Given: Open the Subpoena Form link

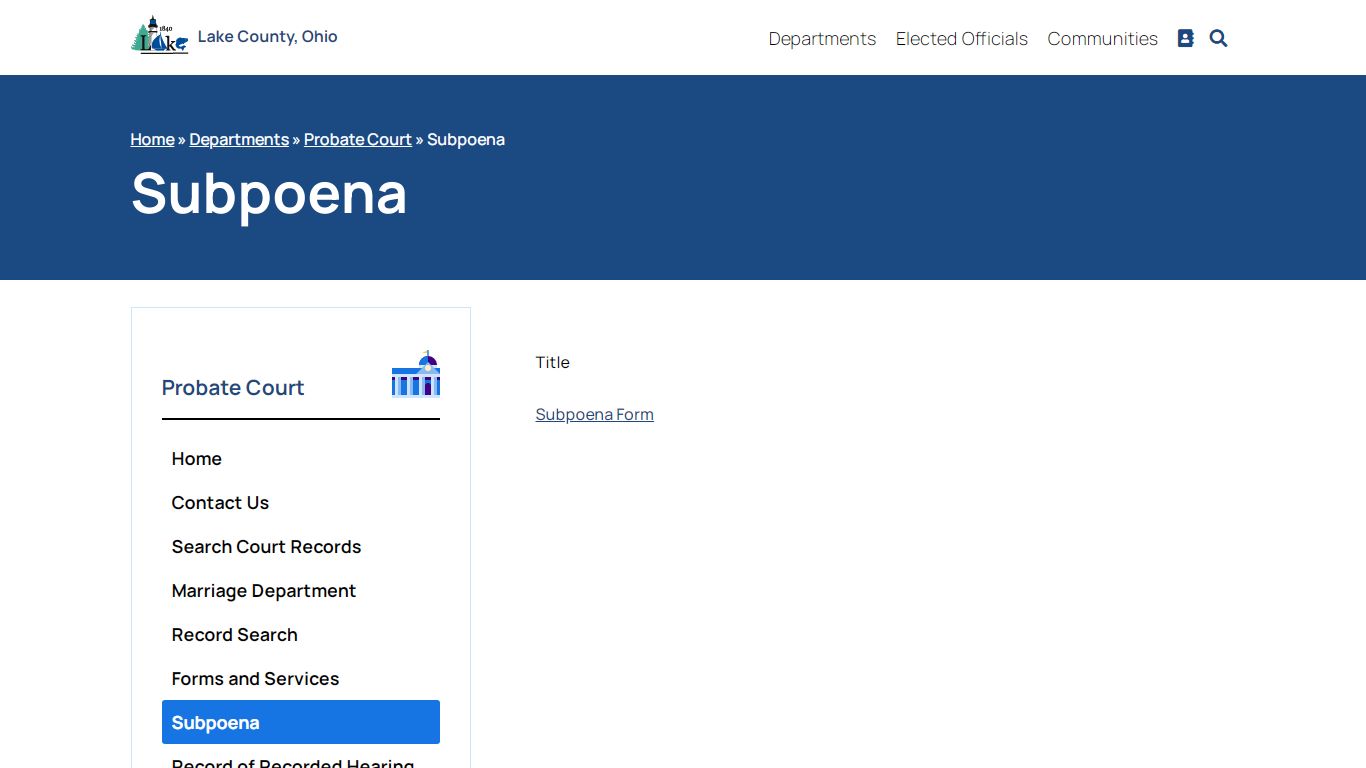Looking at the screenshot, I should 594,414.
